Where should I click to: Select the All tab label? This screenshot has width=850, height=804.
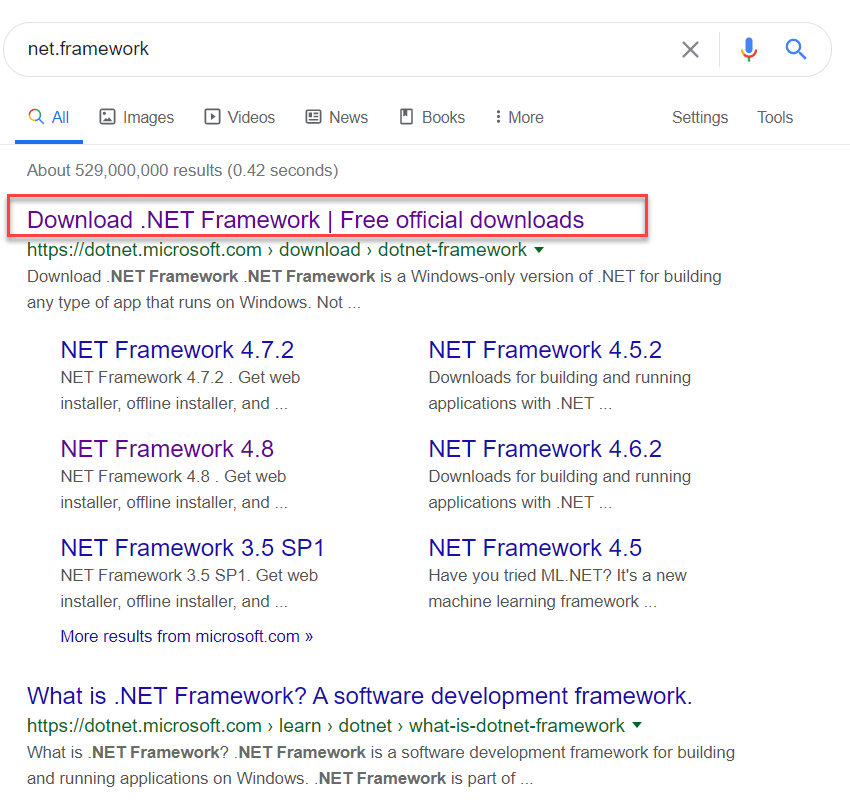pos(60,118)
